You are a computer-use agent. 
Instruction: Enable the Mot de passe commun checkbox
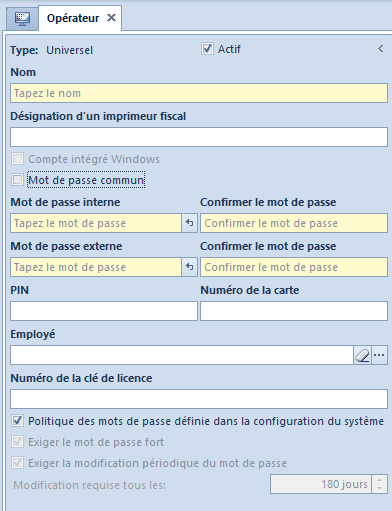click(x=17, y=180)
